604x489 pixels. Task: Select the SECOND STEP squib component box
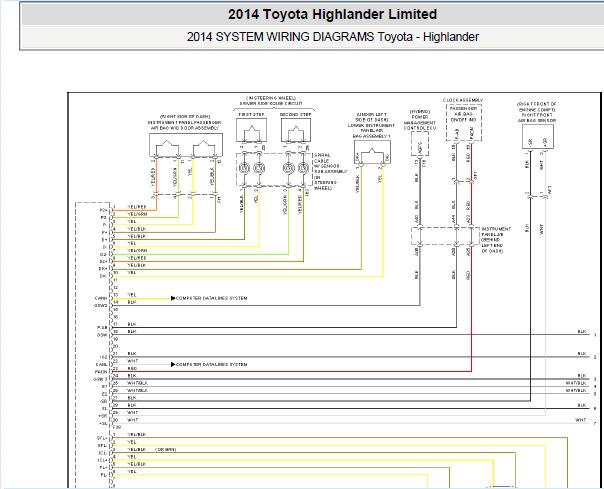pos(296,130)
